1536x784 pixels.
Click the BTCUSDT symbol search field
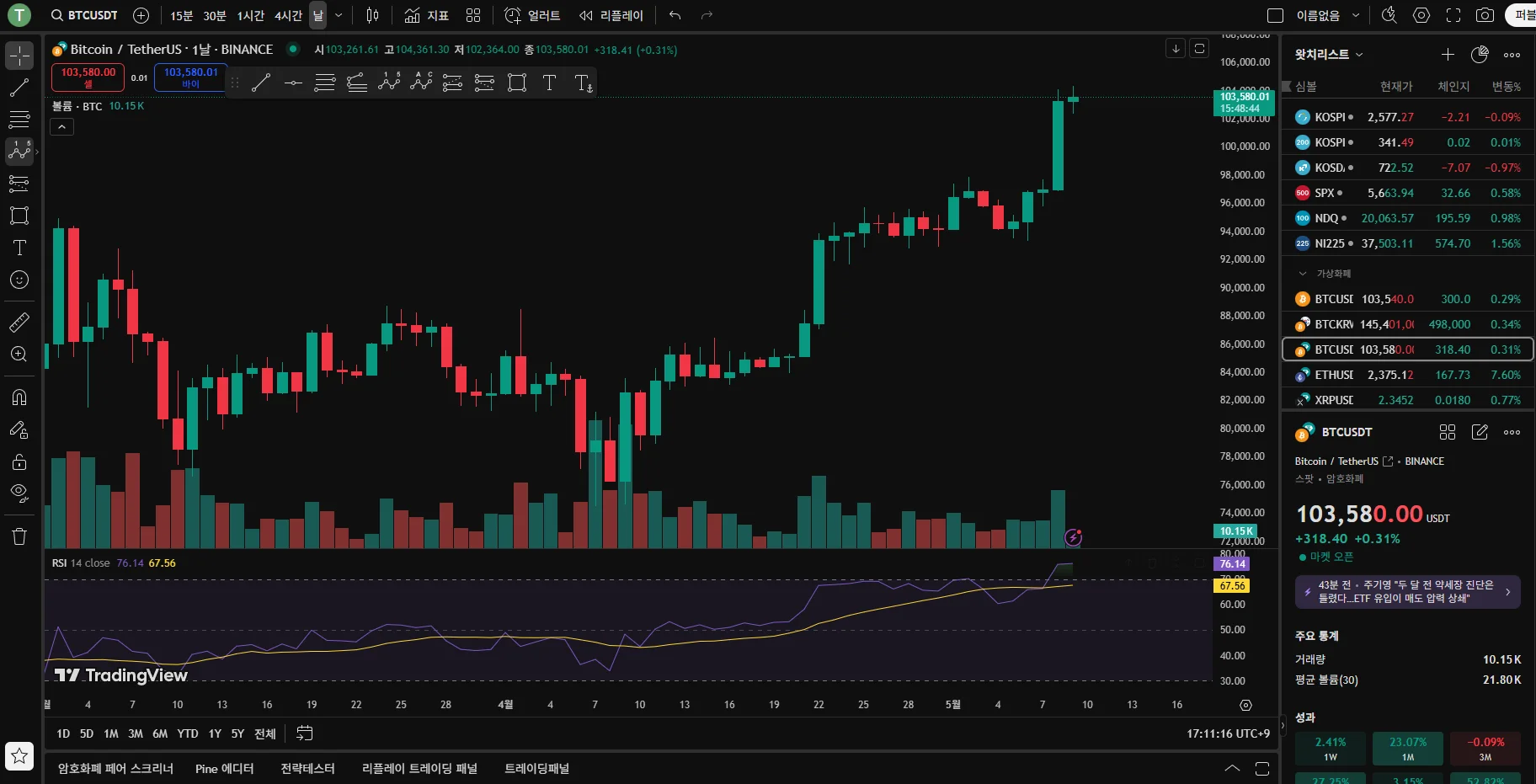84,15
